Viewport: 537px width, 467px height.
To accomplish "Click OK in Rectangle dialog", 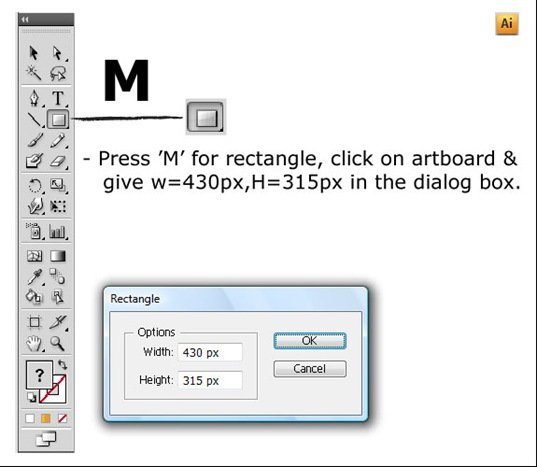I will click(x=310, y=341).
